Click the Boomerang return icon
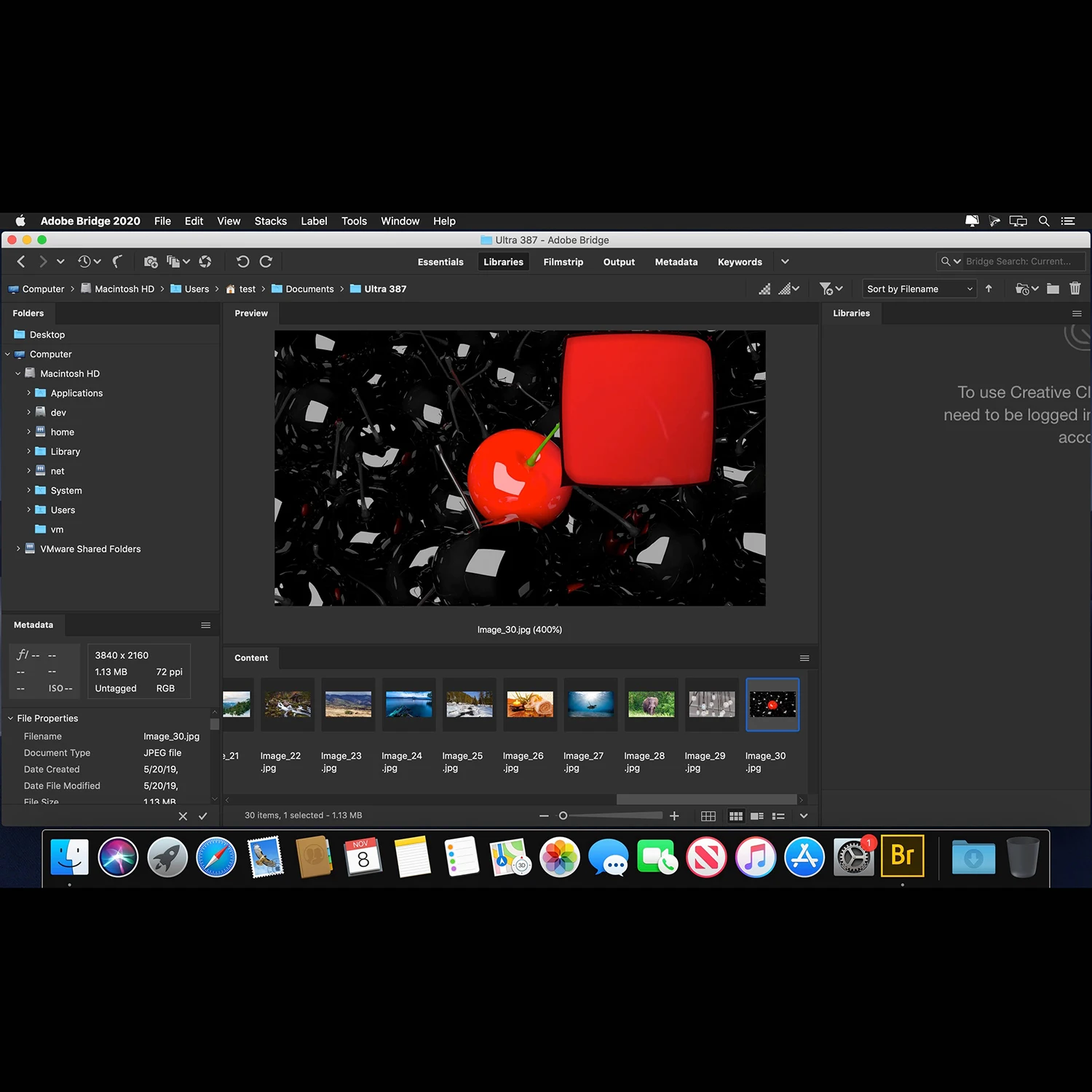Screen dimensions: 1092x1092 [117, 261]
